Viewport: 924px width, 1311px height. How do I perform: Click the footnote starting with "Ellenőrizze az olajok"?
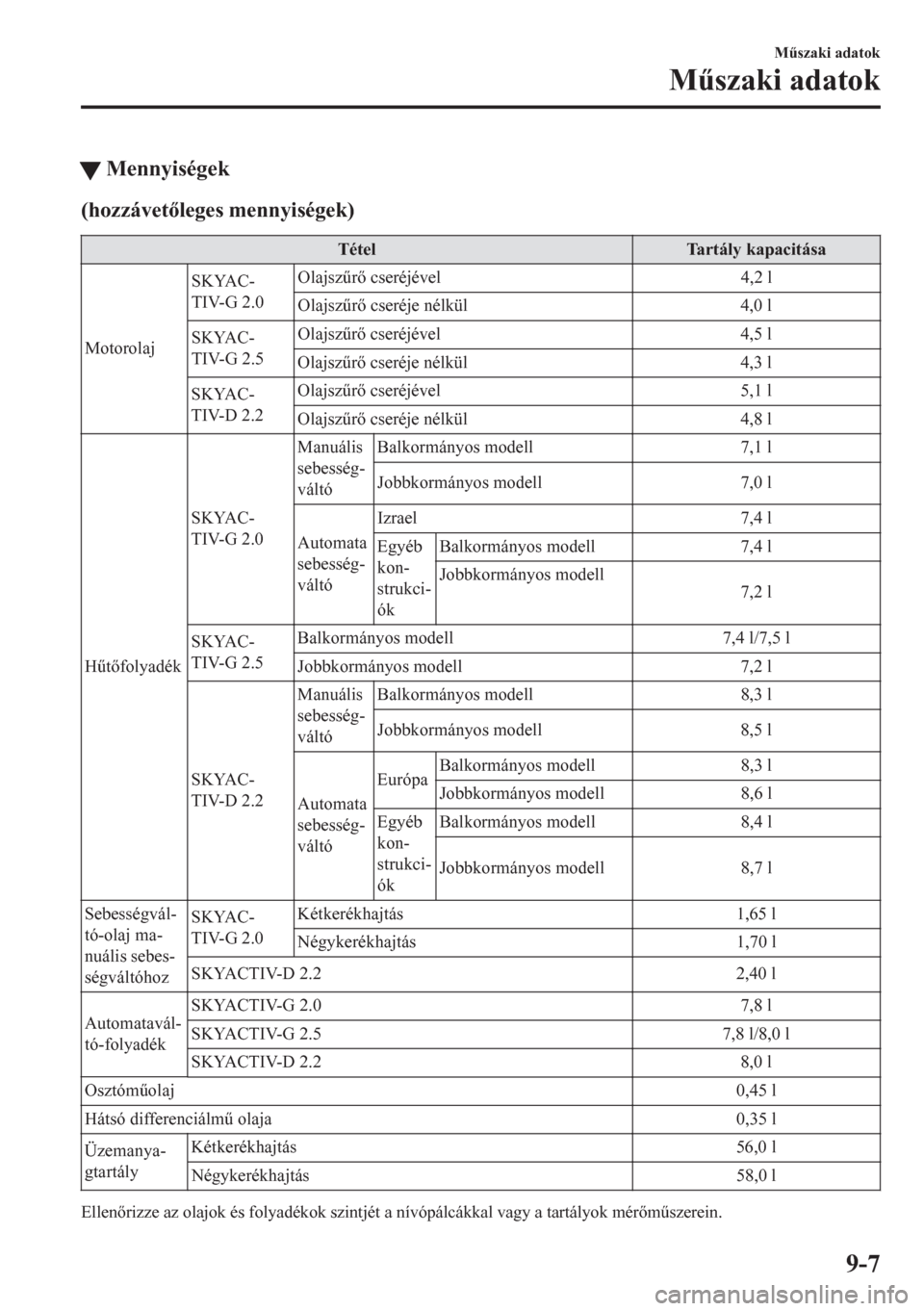pyautogui.click(x=400, y=1214)
